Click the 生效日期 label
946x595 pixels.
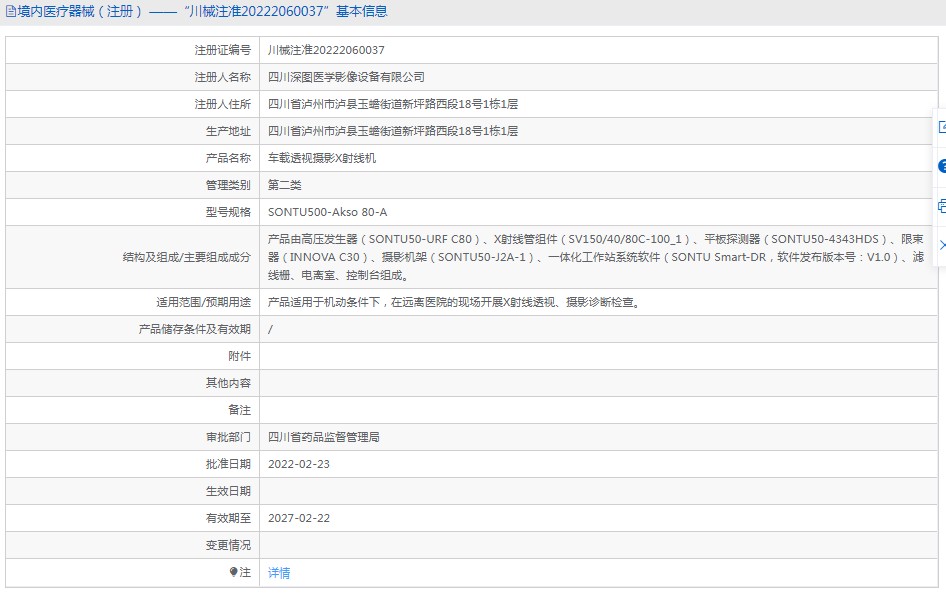pos(228,491)
